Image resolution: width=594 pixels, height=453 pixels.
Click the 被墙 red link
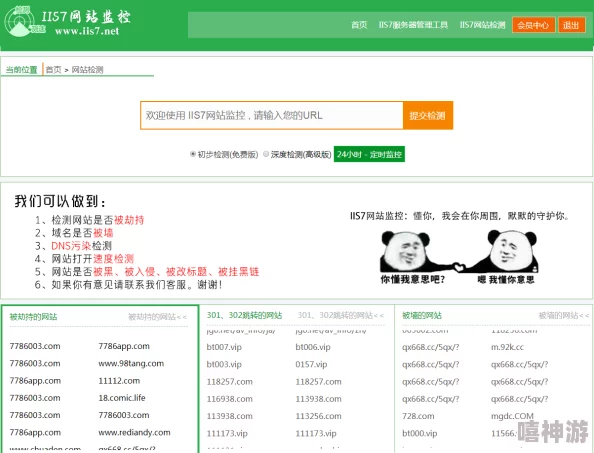coord(103,233)
